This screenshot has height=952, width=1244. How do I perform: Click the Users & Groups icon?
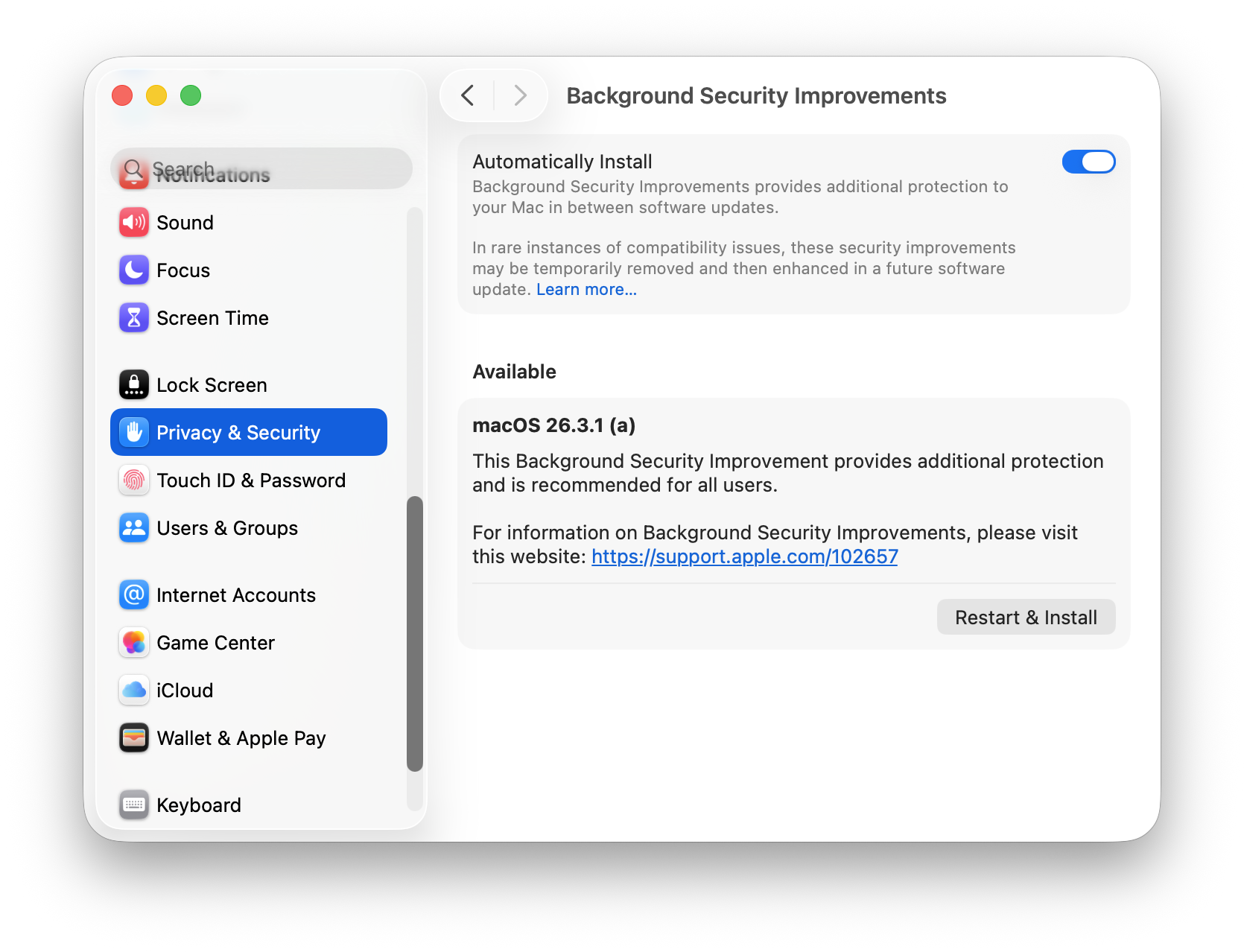pyautogui.click(x=133, y=527)
